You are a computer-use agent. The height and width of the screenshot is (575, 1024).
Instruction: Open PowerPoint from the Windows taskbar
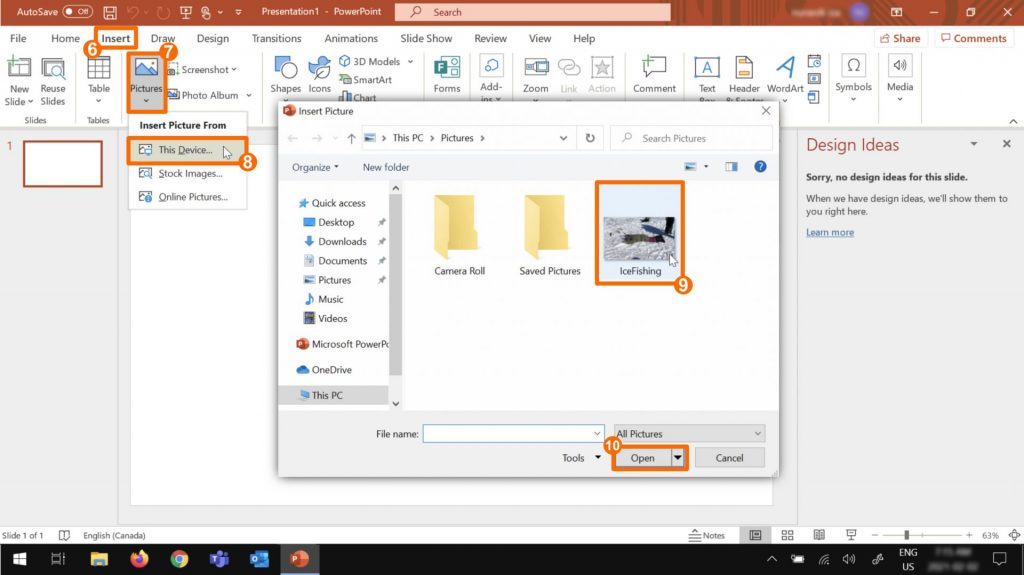(x=298, y=559)
